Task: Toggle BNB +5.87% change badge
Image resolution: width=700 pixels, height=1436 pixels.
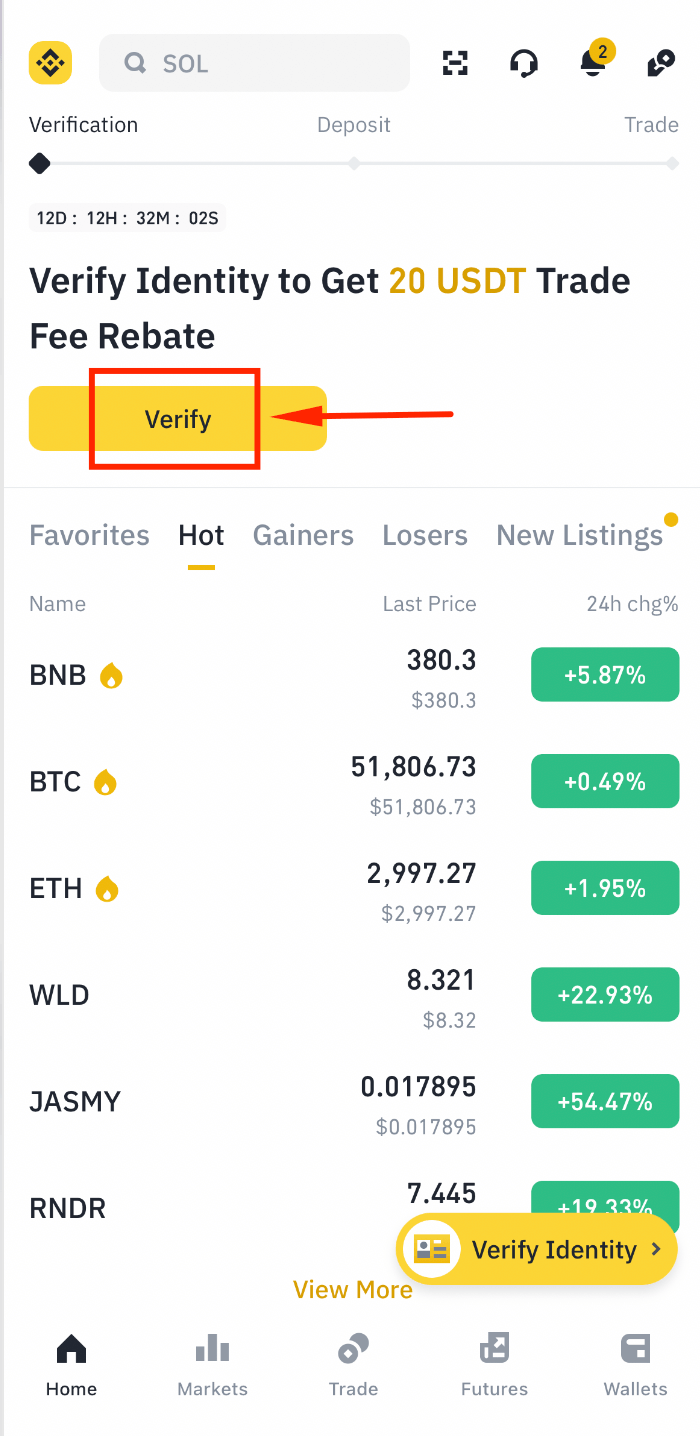Action: 605,675
